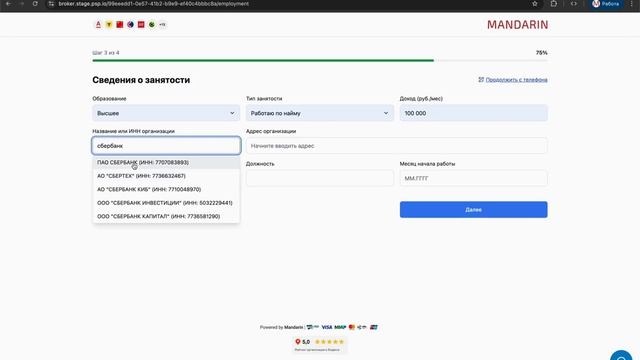
Task: Focus the Доход income field
Action: click(x=473, y=113)
